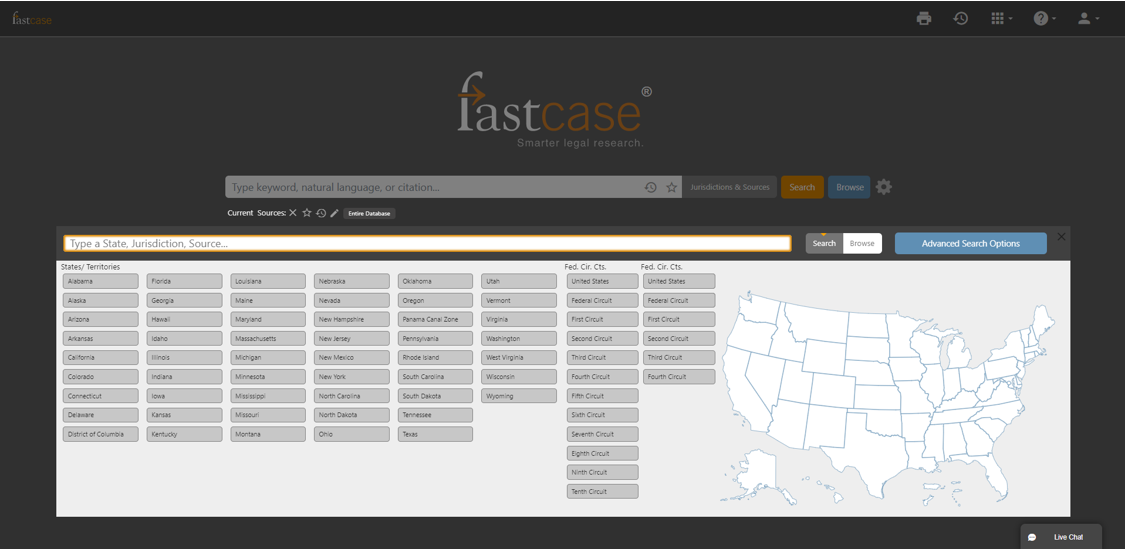Select California from the states list
The height and width of the screenshot is (549, 1125).
(x=99, y=358)
